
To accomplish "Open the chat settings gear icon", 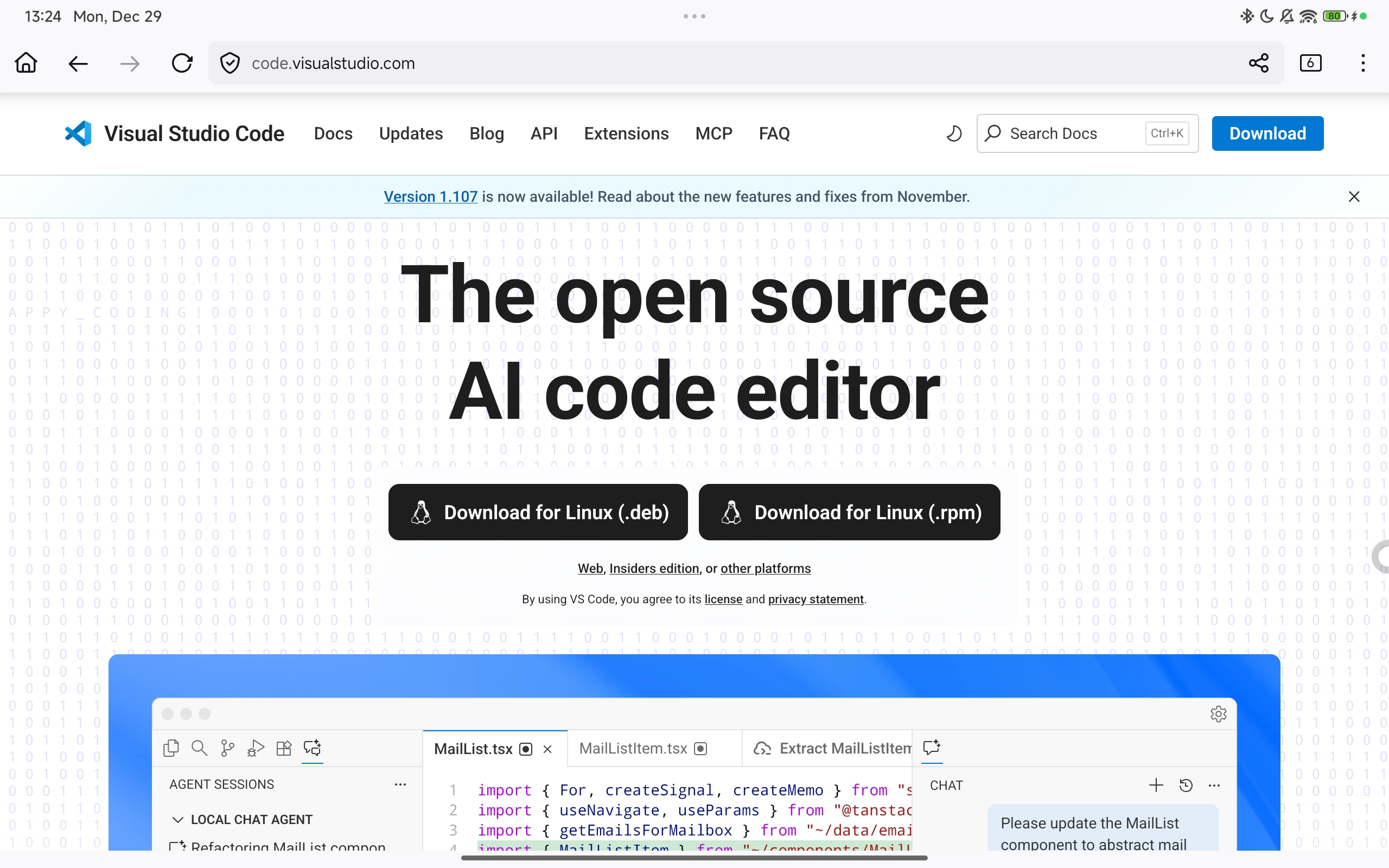I will 1219,713.
